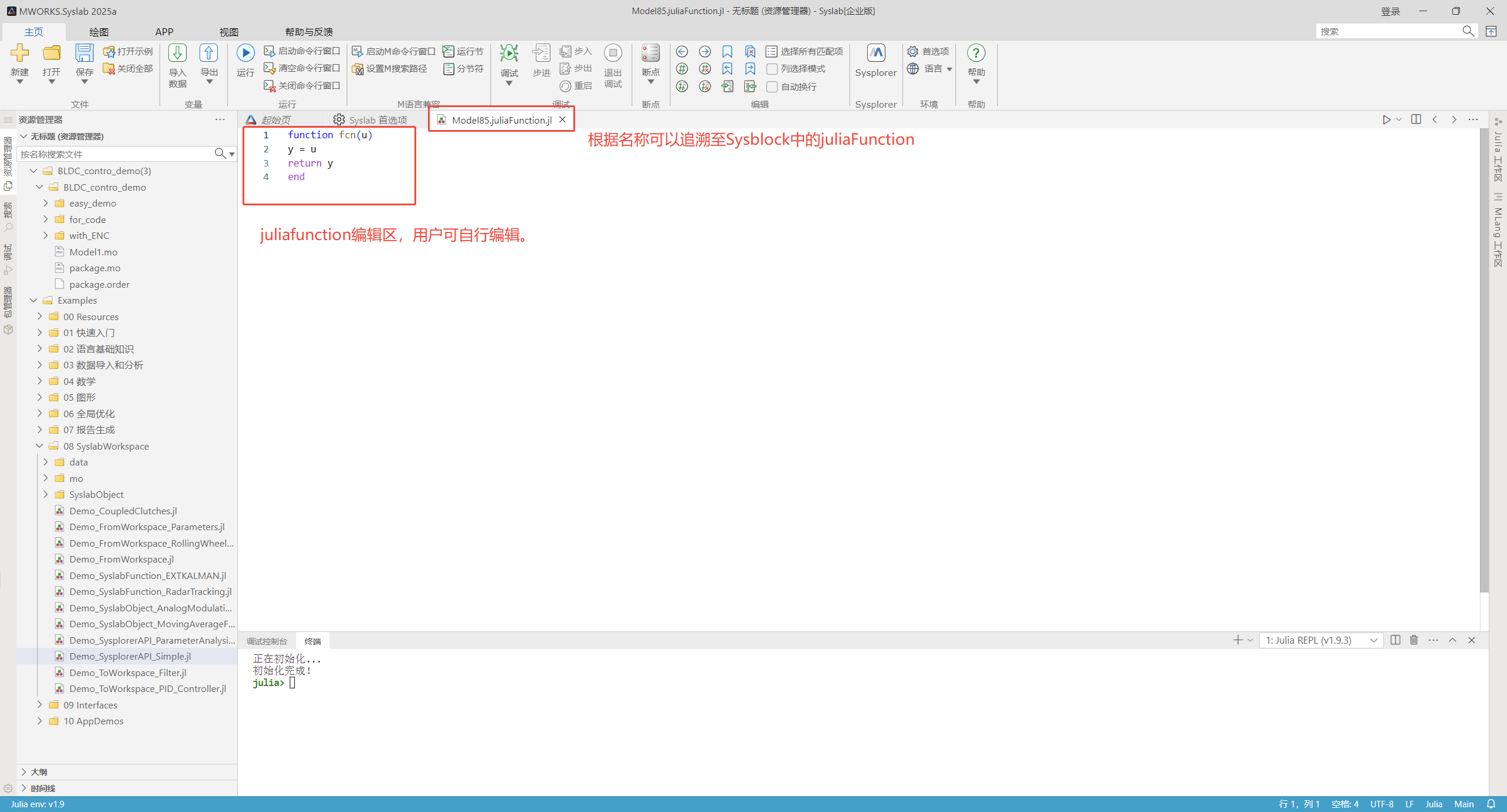This screenshot has height=812, width=1507.
Task: Click the kill terminal trash icon
Action: pyautogui.click(x=1414, y=640)
